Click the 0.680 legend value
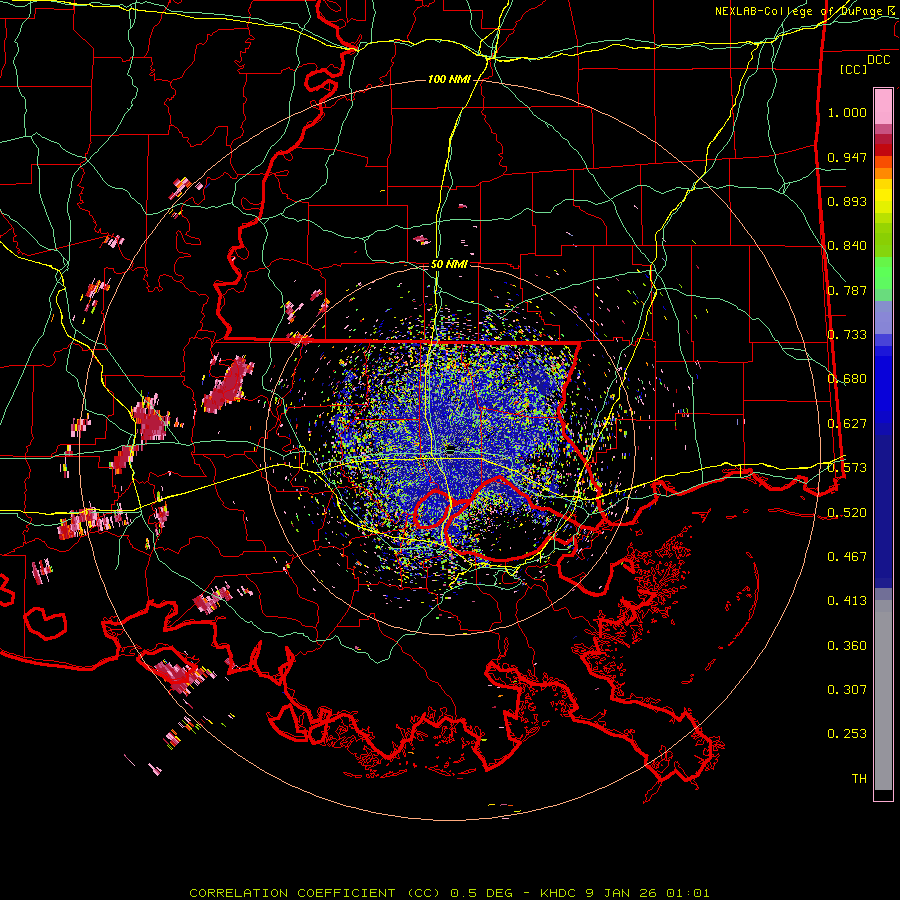Image resolution: width=900 pixels, height=900 pixels. pos(847,379)
